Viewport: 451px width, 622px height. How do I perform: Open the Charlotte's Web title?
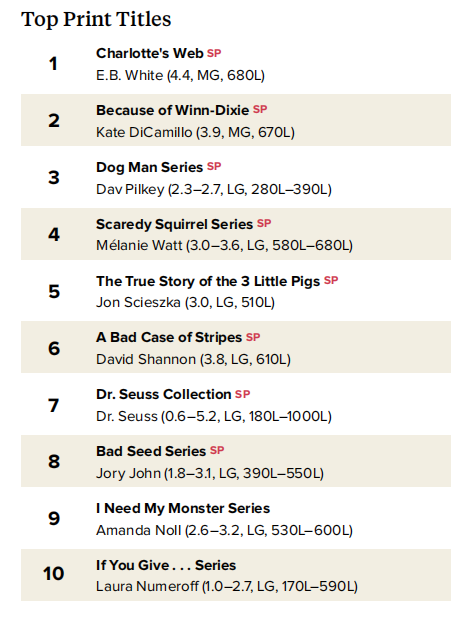click(x=150, y=53)
